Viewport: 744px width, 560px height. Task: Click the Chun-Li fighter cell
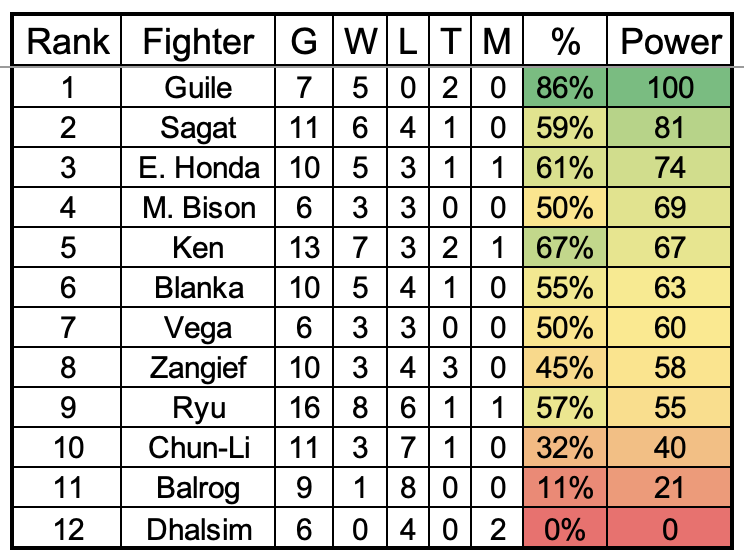pos(198,447)
